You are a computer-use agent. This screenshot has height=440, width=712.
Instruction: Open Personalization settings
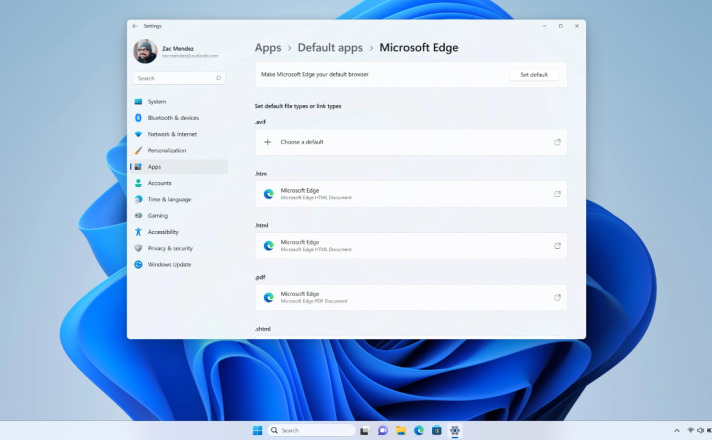click(179, 151)
